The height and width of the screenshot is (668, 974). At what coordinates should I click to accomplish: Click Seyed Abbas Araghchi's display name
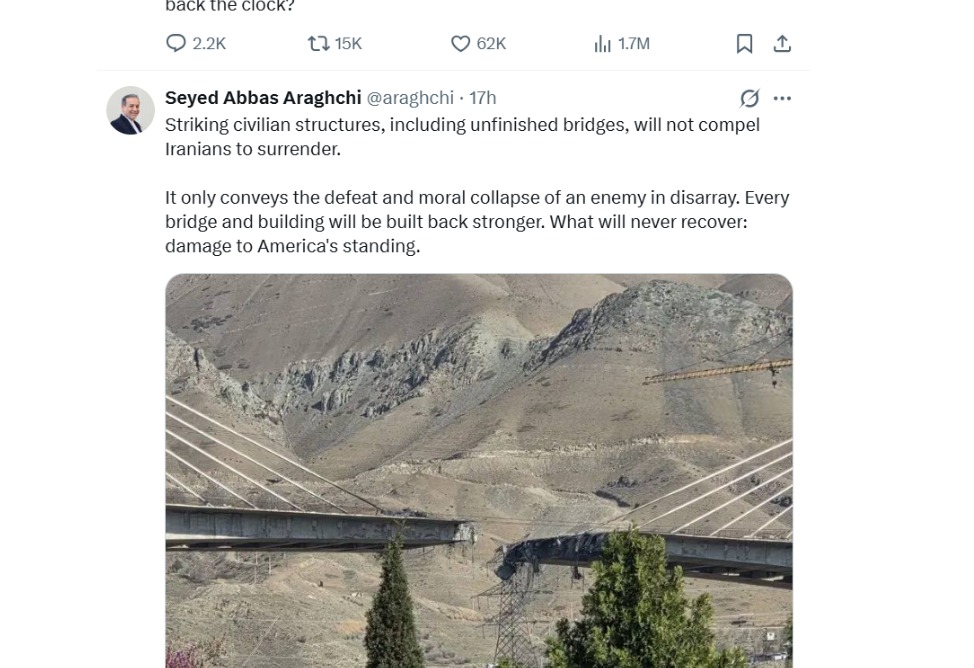point(263,97)
